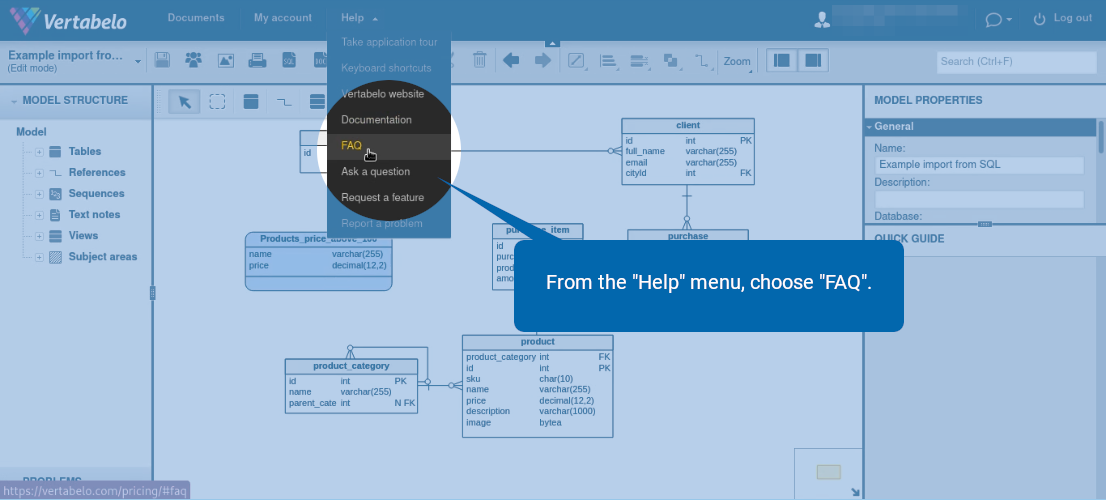Click the user profile silhouette icon
Image resolution: width=1106 pixels, height=500 pixels.
tap(822, 19)
